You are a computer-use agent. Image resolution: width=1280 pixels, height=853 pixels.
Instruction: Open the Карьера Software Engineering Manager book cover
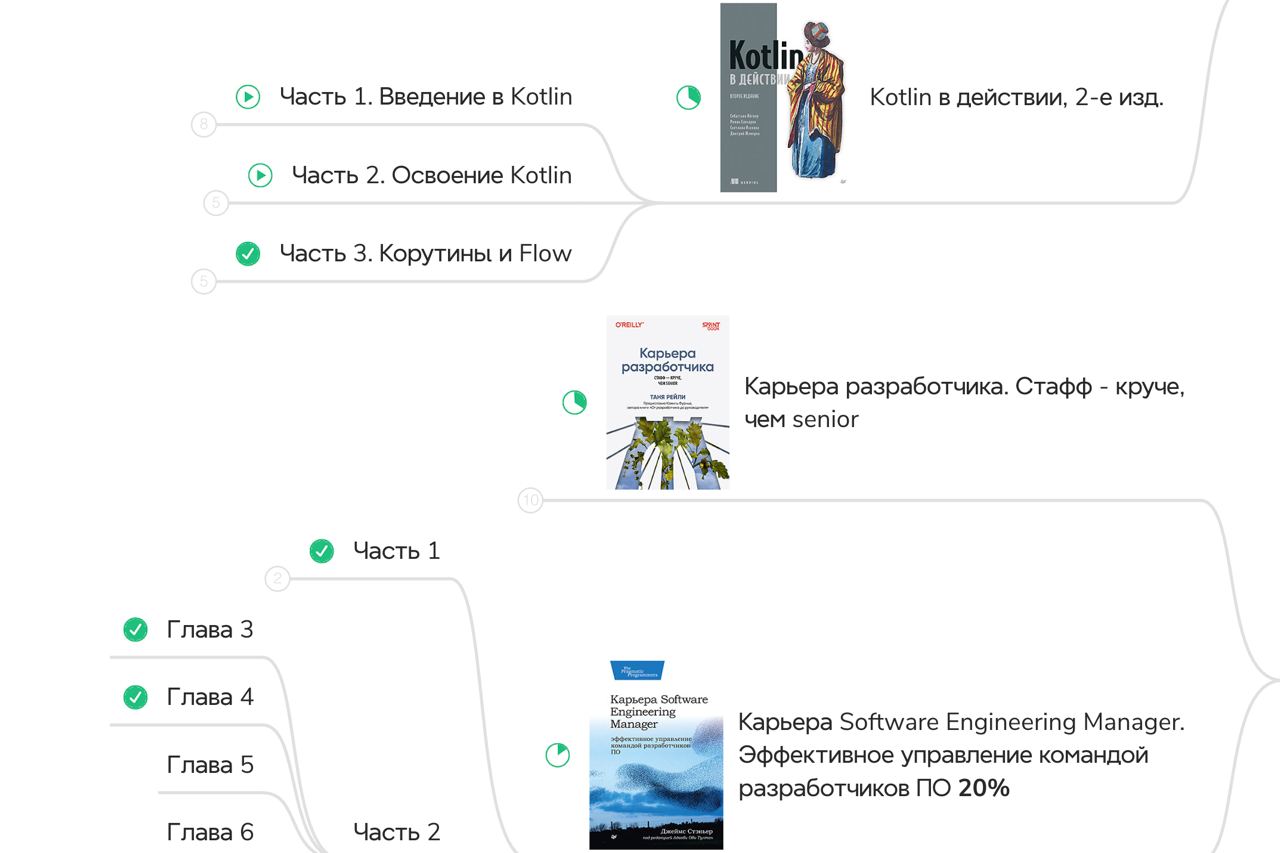tap(657, 755)
